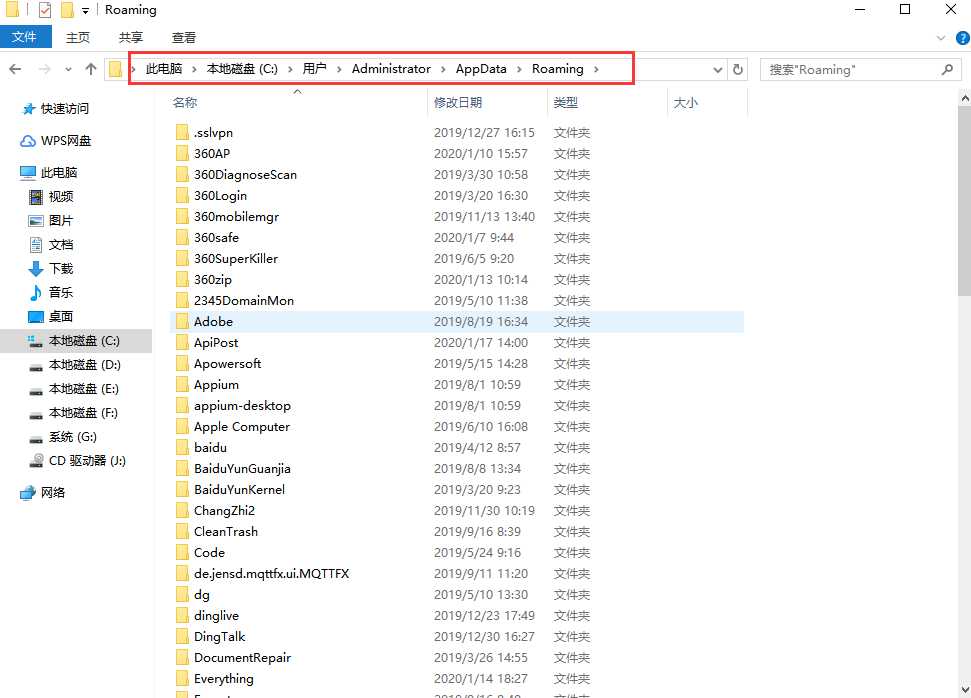Image resolution: width=971 pixels, height=698 pixels.
Task: Refresh the Roaming folder view
Action: [x=738, y=69]
